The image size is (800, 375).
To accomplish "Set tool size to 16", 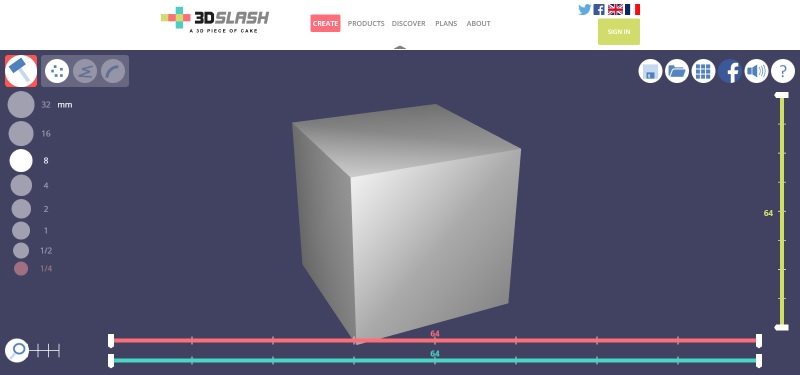I will tap(21, 134).
